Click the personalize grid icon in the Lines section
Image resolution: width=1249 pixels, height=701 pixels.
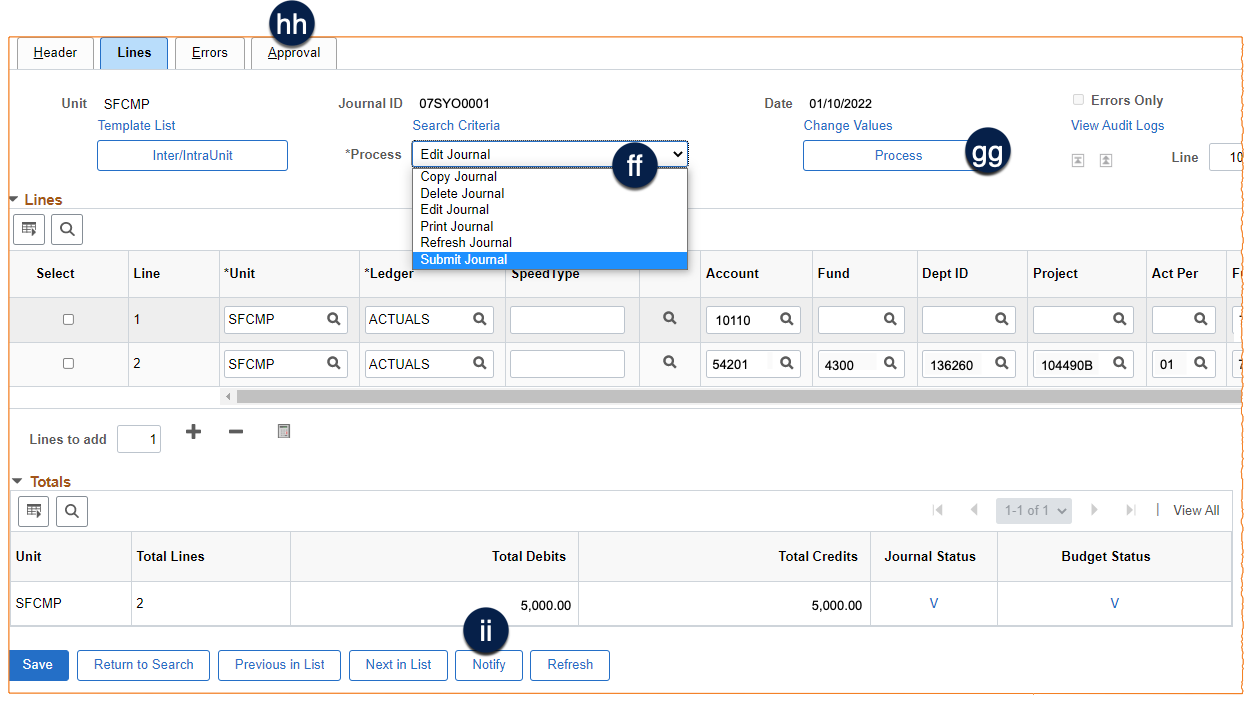tap(28, 229)
